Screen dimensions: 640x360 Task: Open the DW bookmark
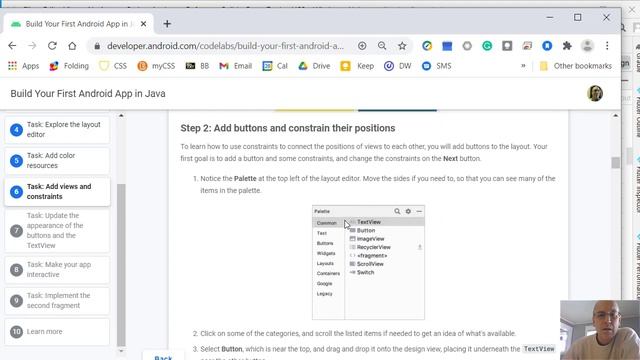pyautogui.click(x=398, y=66)
